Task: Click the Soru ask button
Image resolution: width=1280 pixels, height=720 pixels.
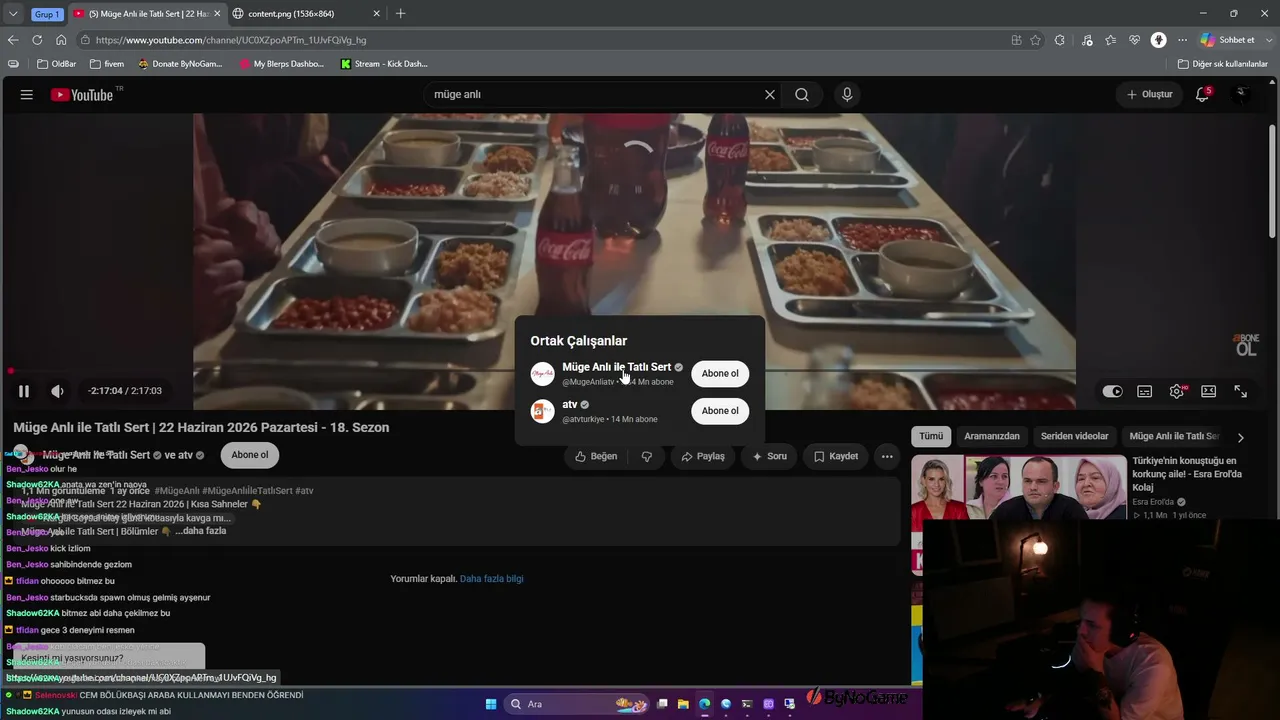Action: 769,456
